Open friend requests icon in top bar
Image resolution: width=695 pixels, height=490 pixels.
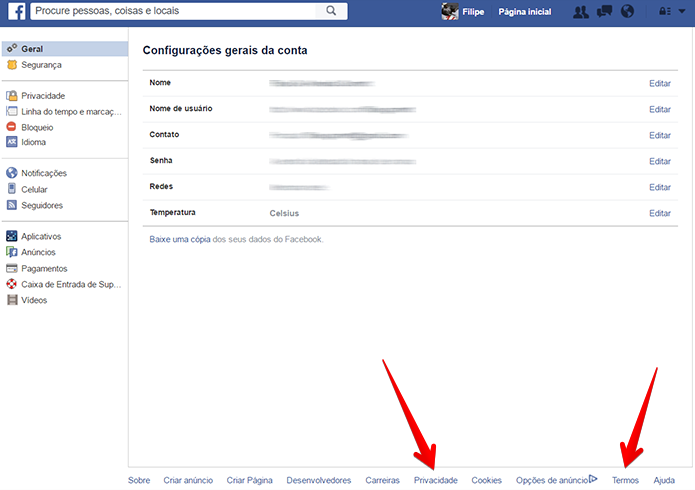point(581,12)
